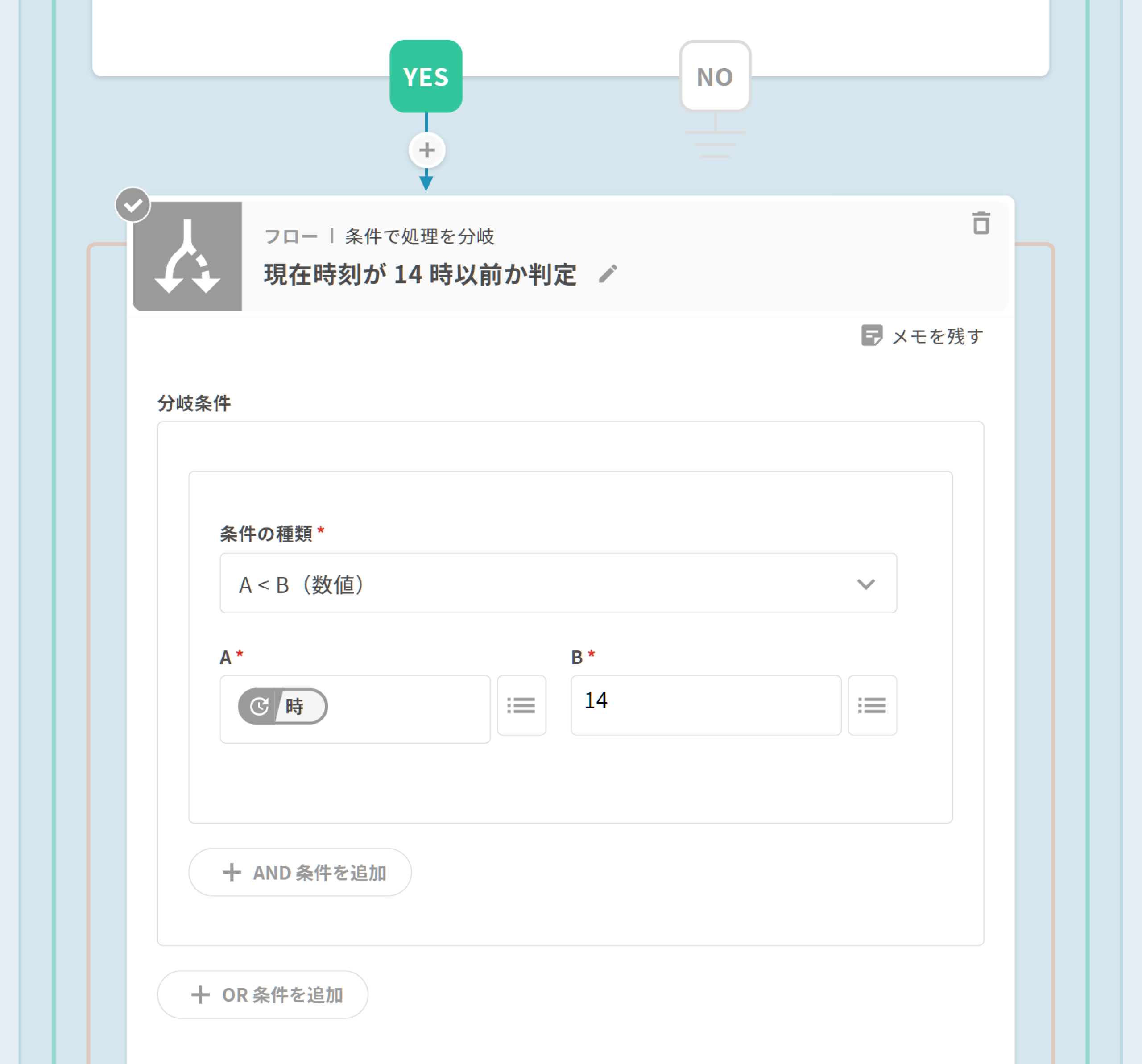This screenshot has height=1064, width=1142.
Task: Open メモを残す link
Action: tap(937, 336)
